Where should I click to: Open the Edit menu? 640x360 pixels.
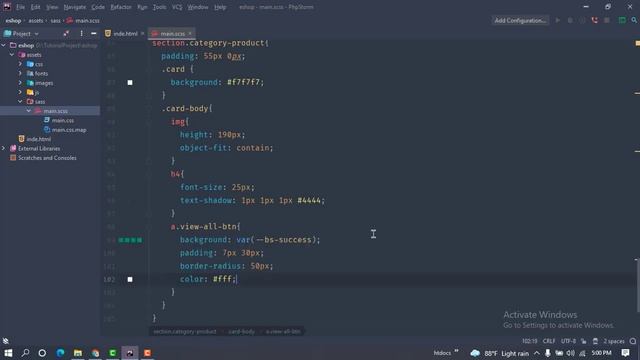click(36, 7)
